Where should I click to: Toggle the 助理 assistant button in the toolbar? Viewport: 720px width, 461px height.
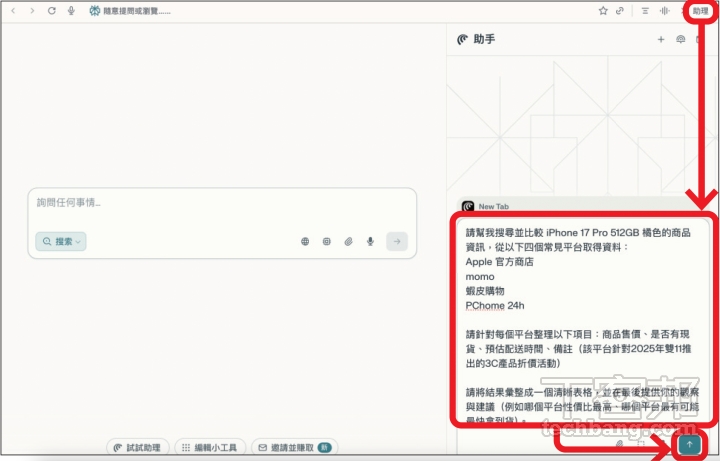pos(700,11)
